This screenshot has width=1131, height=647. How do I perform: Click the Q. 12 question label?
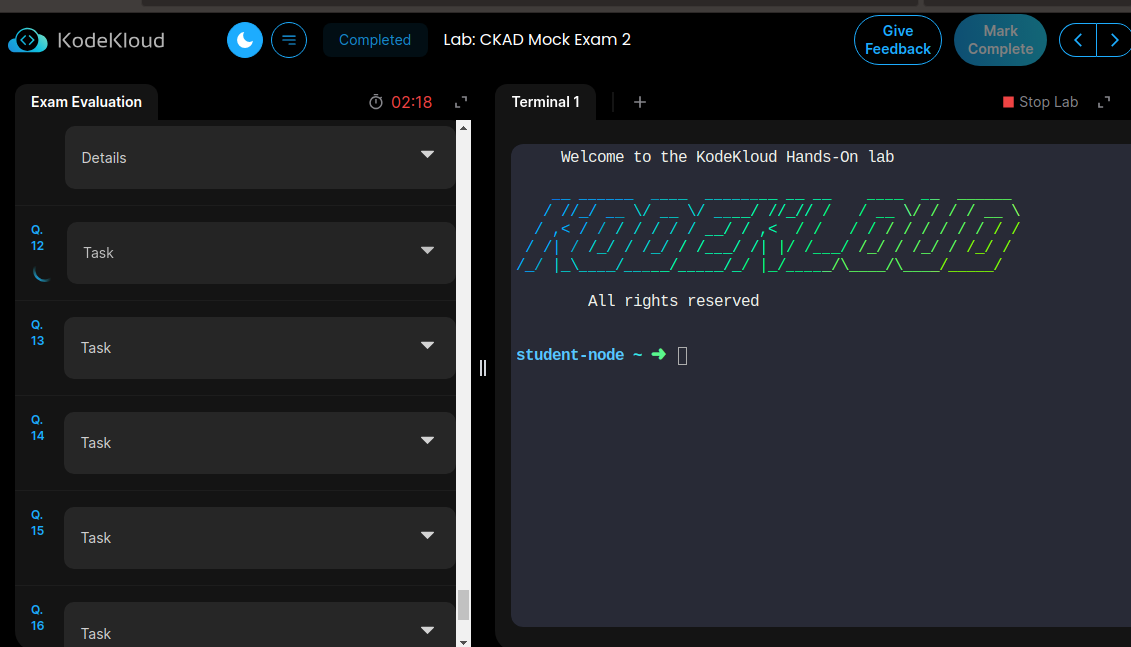(x=38, y=238)
